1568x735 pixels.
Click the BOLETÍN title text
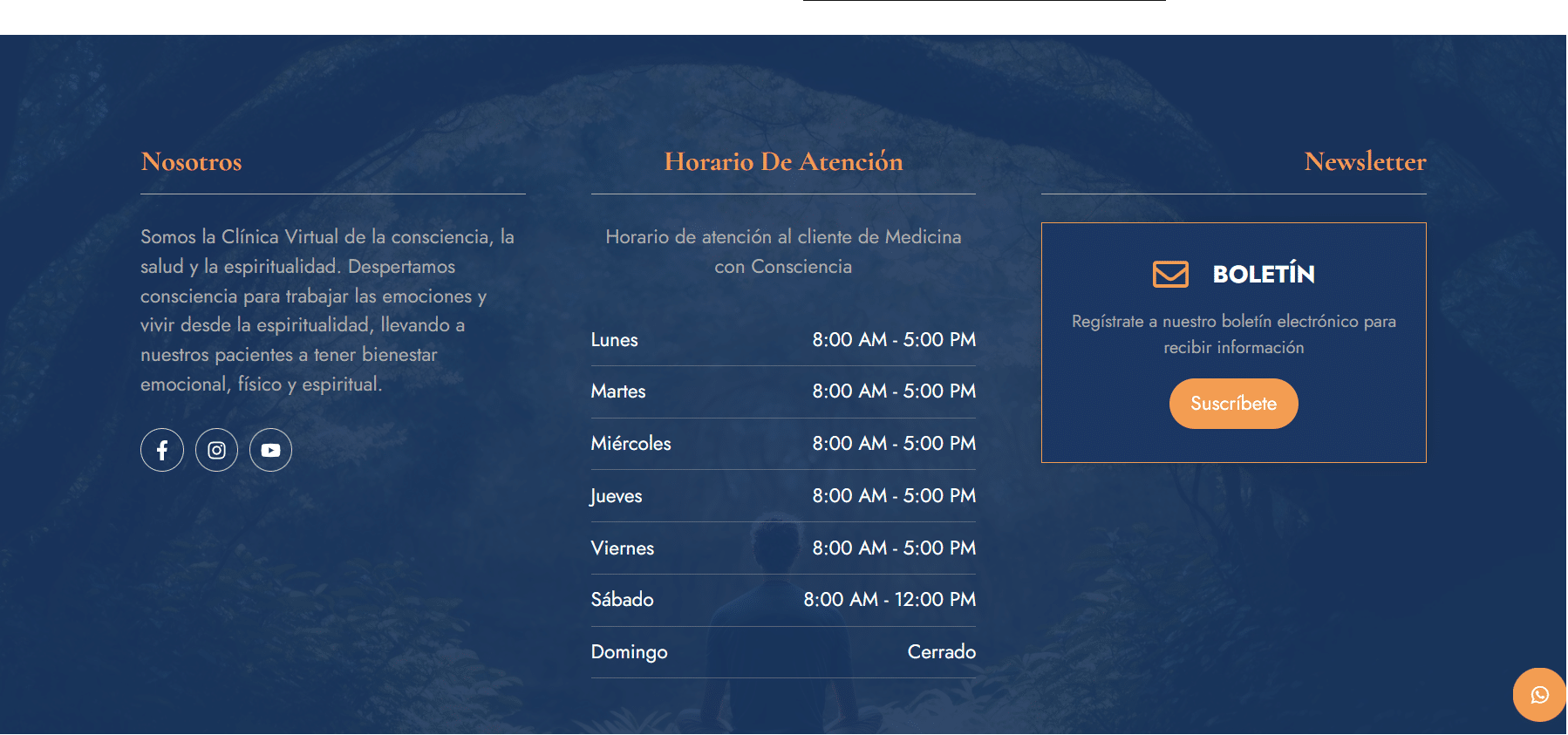click(x=1264, y=274)
